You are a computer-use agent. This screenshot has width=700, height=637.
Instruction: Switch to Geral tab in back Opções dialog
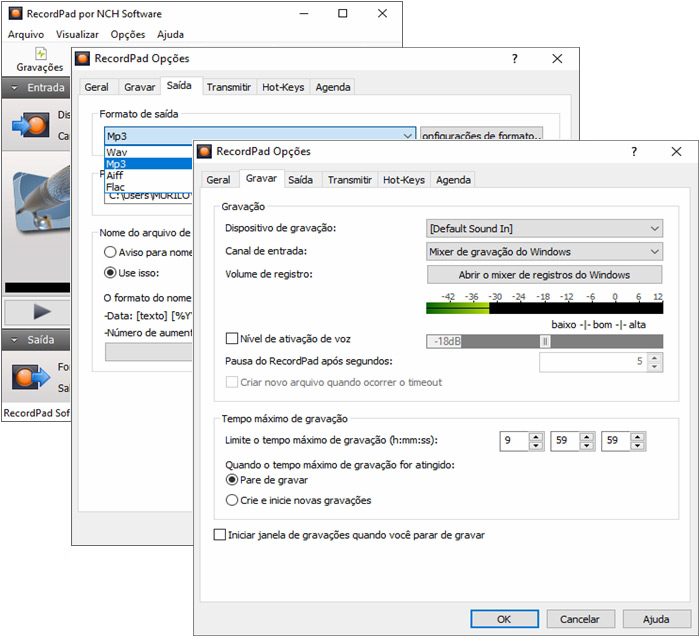pos(96,87)
